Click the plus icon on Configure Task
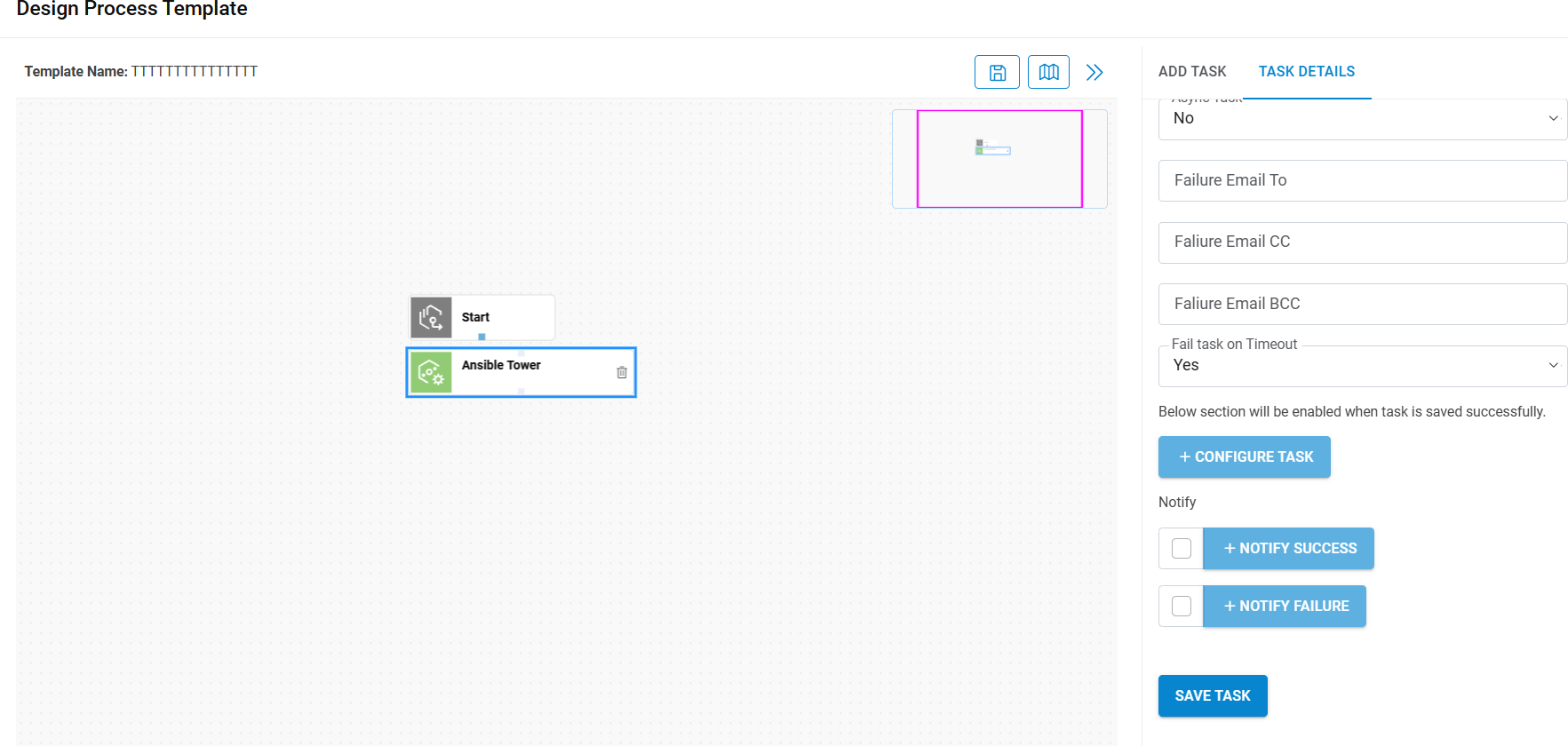This screenshot has width=1568, height=746. pyautogui.click(x=1184, y=456)
